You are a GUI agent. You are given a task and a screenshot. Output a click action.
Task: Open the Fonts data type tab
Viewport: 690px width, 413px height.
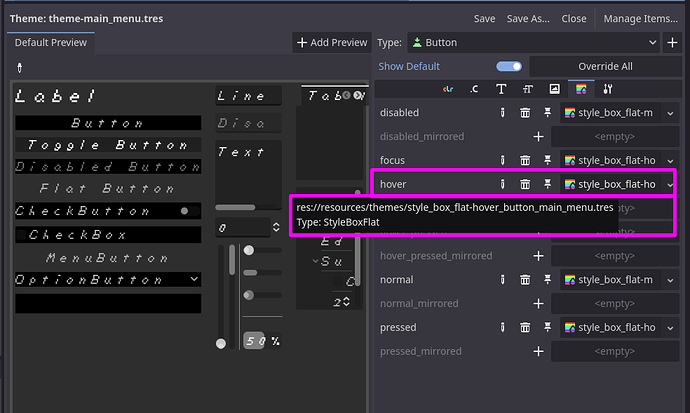point(501,89)
